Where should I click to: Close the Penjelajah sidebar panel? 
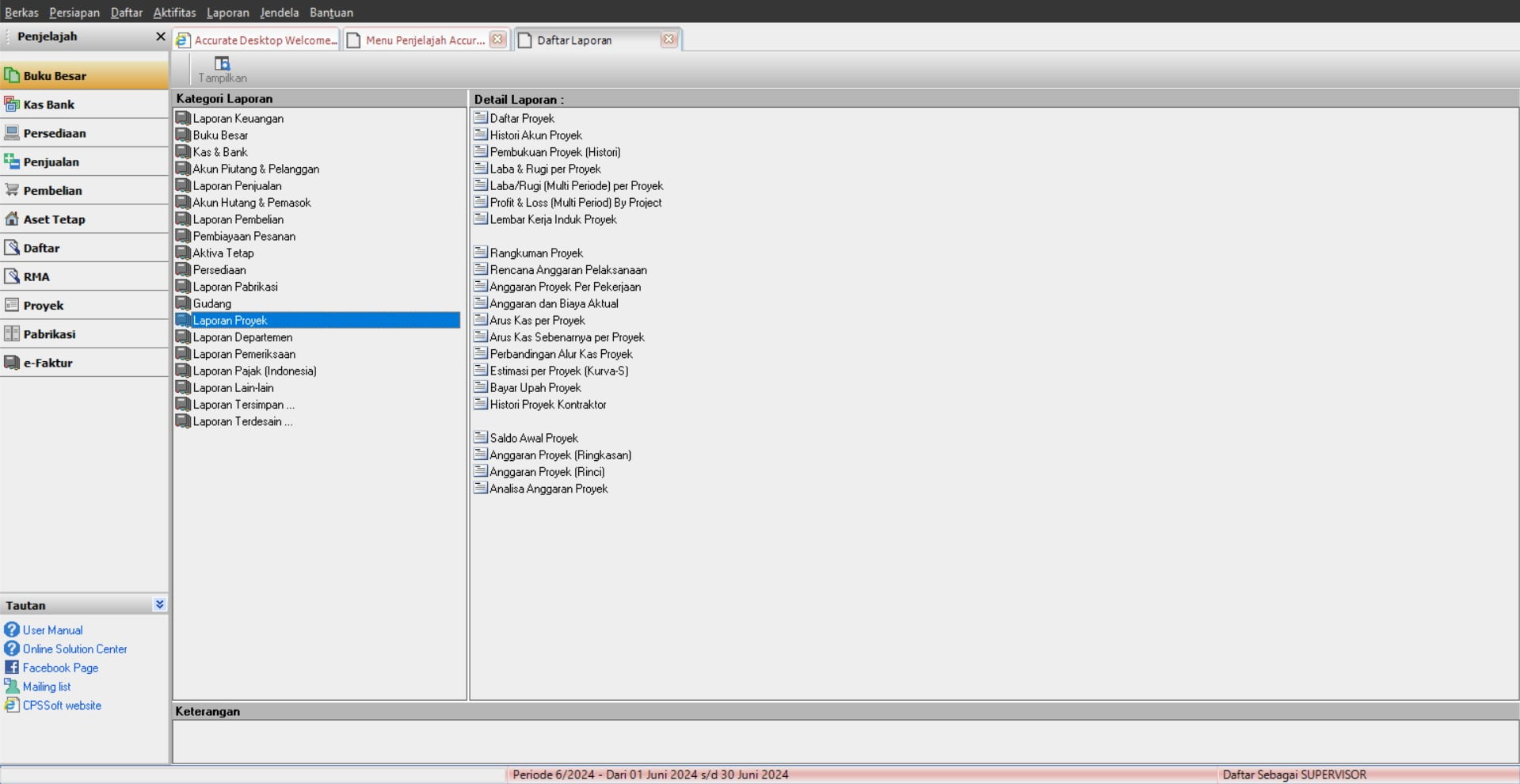(160, 36)
